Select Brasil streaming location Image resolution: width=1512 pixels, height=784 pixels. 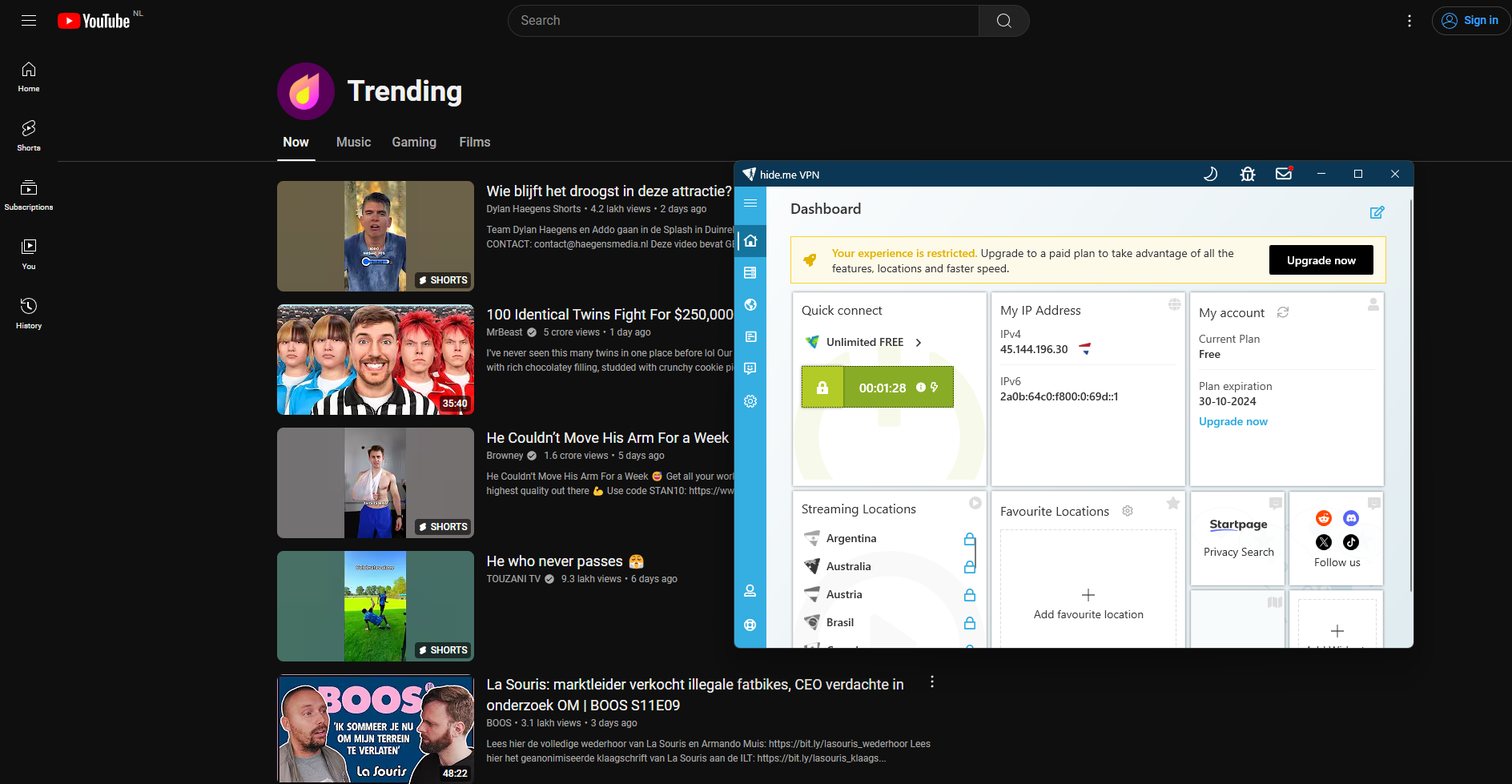[840, 623]
